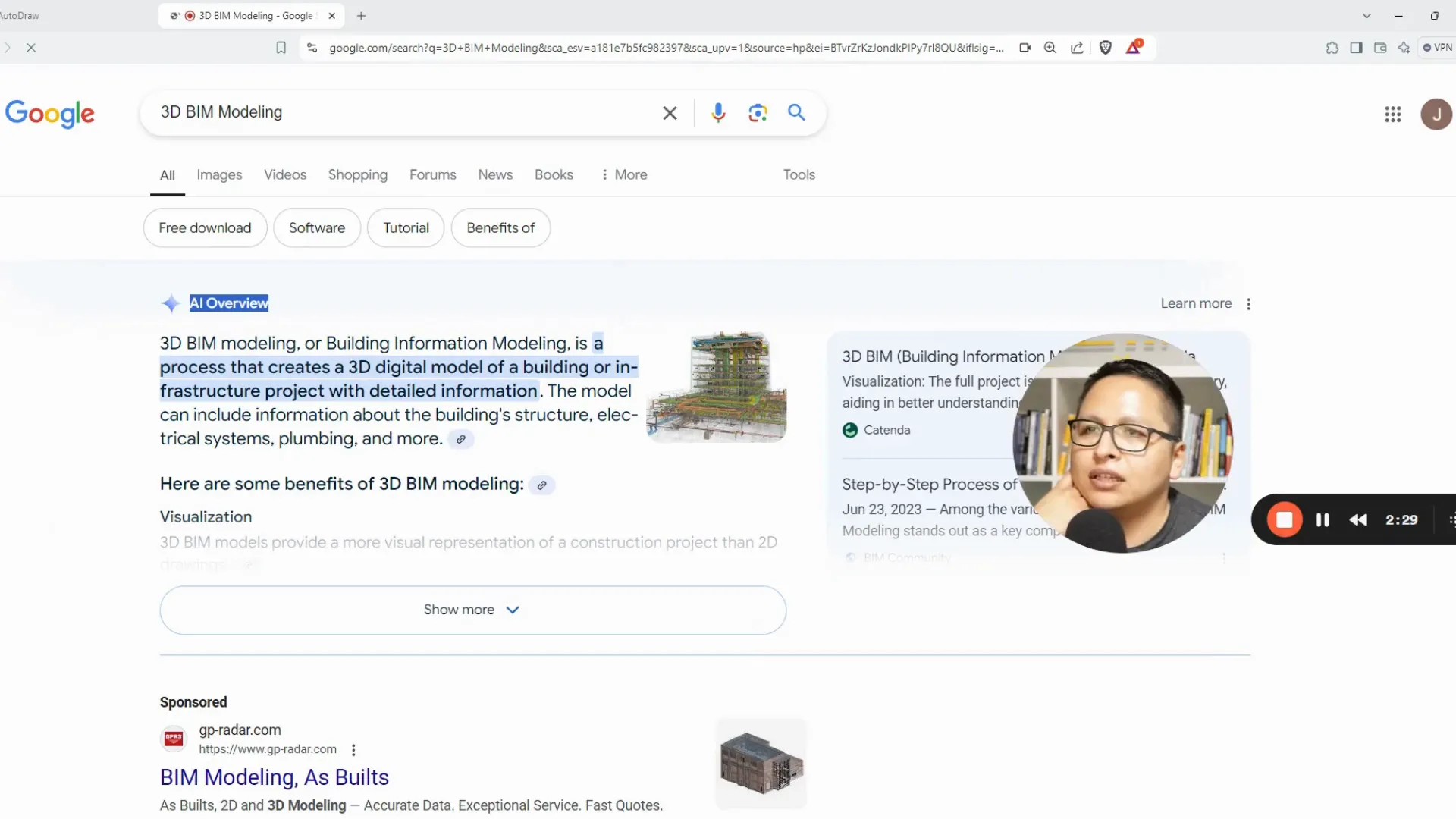1456x819 pixels.
Task: Open Google Lens image search
Action: pyautogui.click(x=758, y=113)
